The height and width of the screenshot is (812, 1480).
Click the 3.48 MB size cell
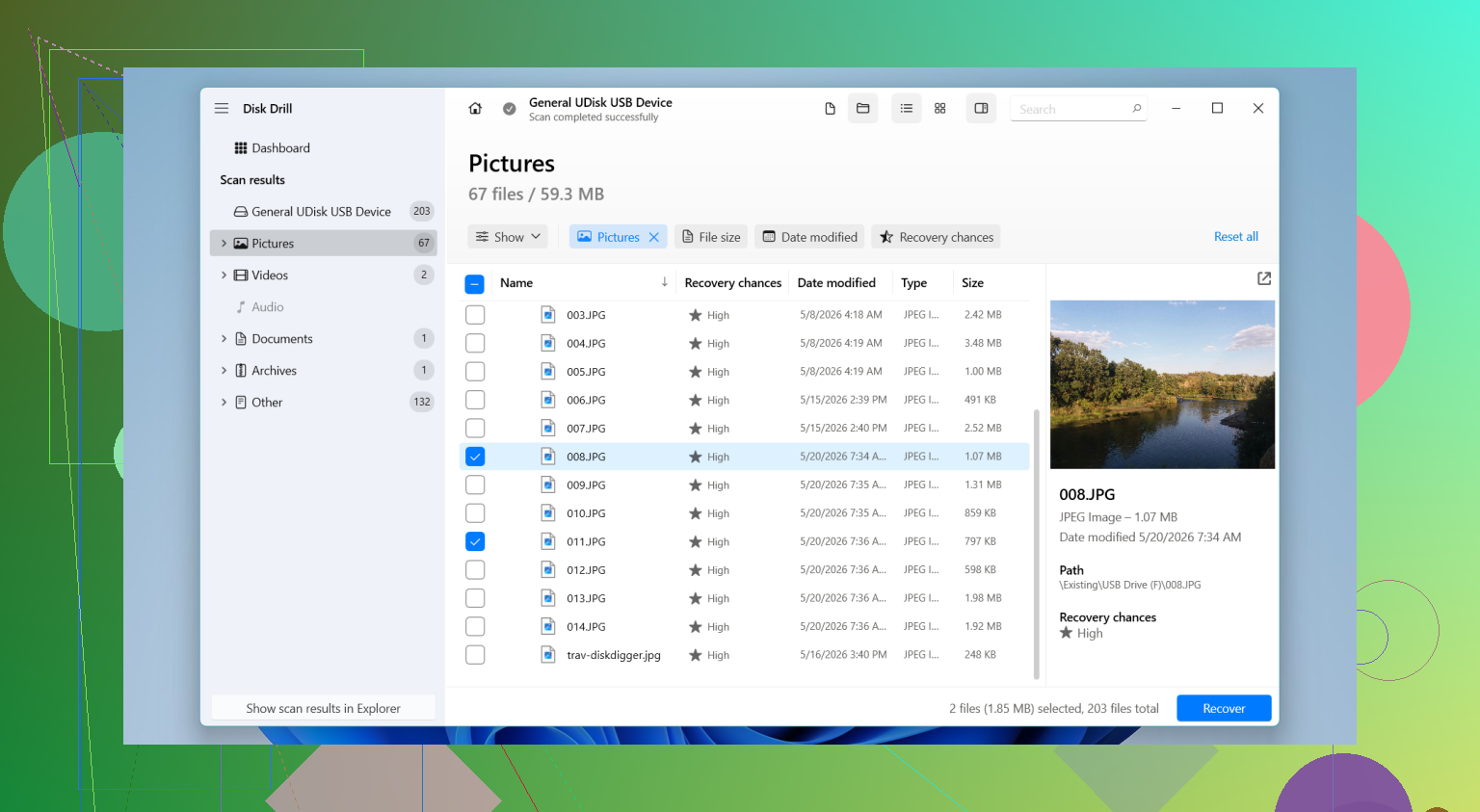983,343
